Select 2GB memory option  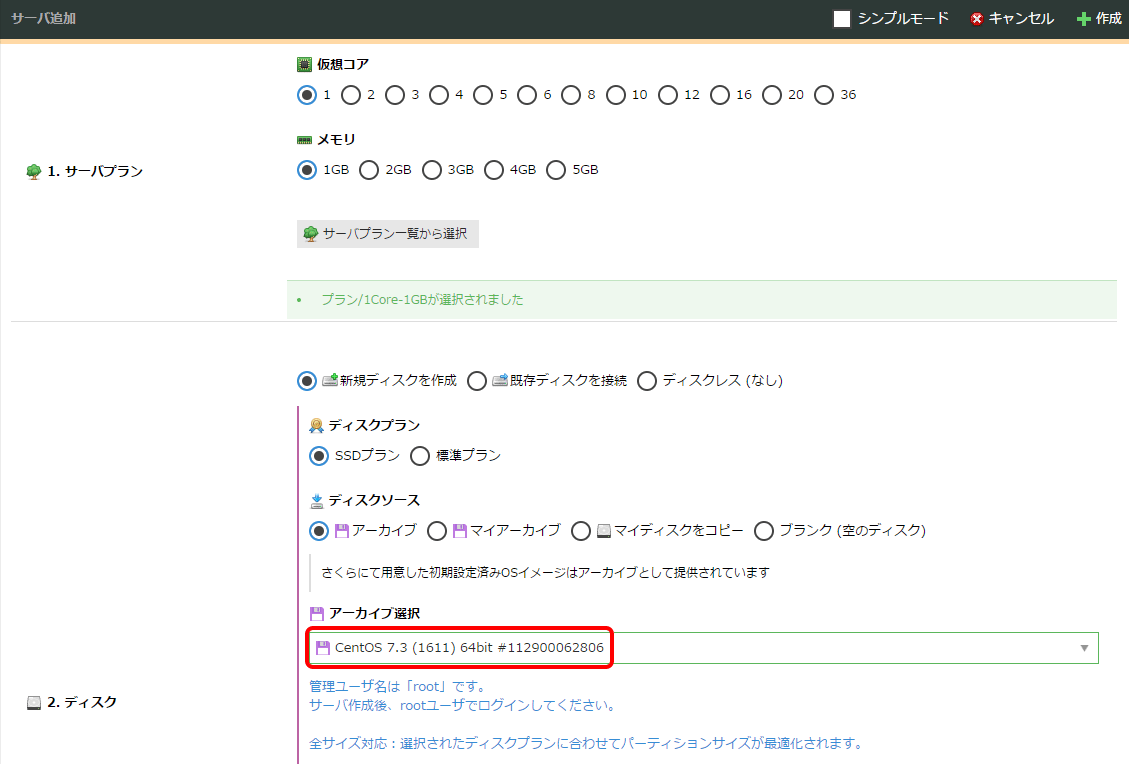369,170
